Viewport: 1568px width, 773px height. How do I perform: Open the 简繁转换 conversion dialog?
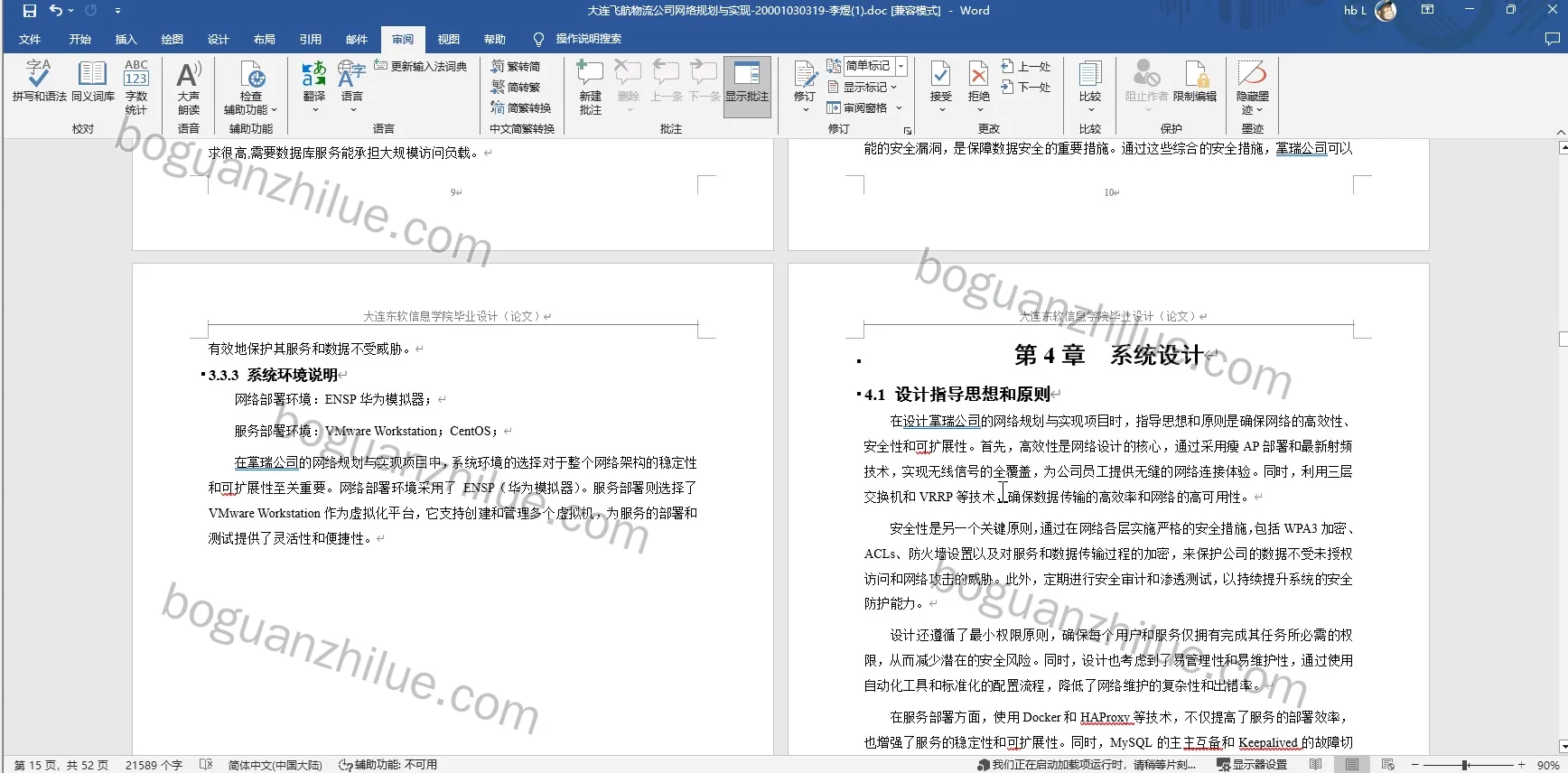tap(521, 107)
